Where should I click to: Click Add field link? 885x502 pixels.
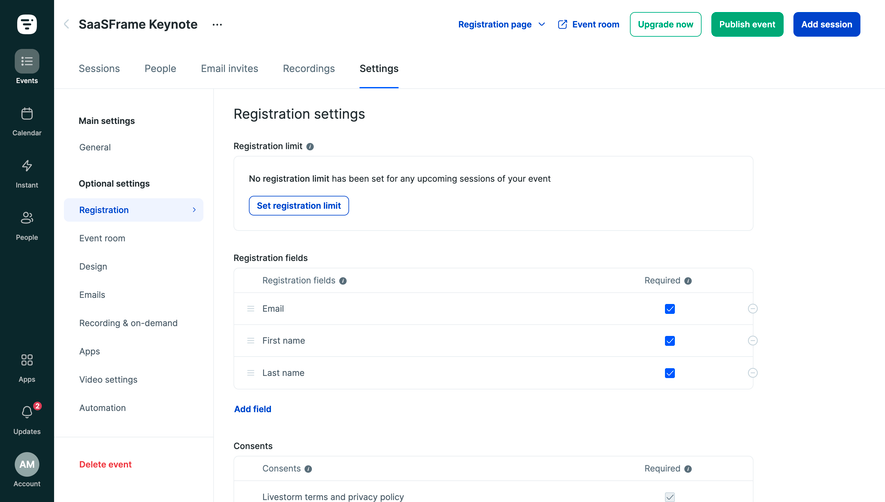click(252, 409)
